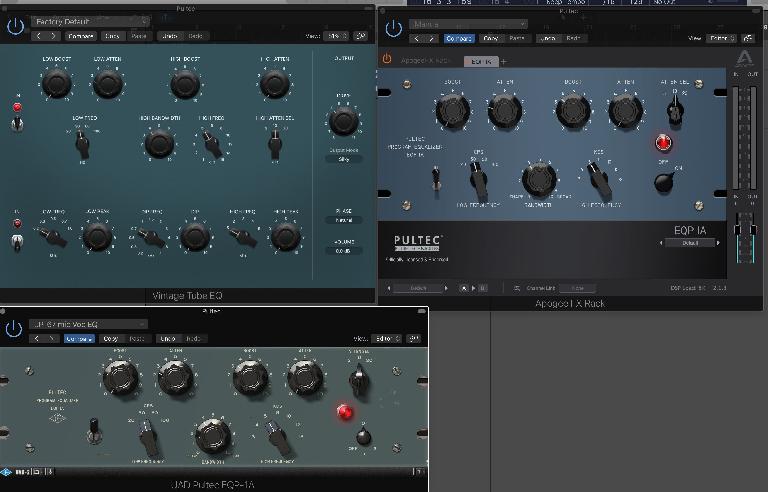The image size is (768, 492).
Task: Click the Apogee FX Rack label tab
Action: coord(425,61)
